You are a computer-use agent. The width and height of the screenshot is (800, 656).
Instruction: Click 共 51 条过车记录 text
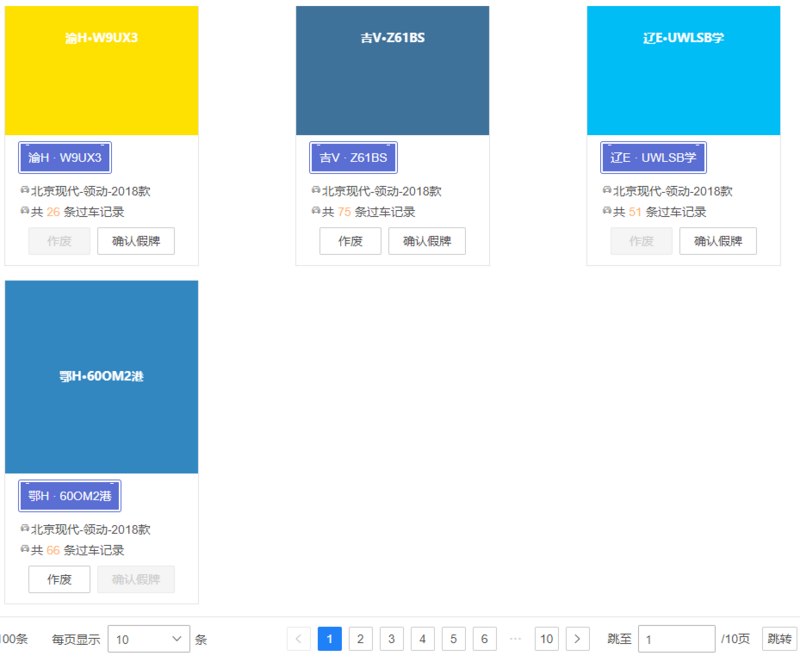point(659,212)
